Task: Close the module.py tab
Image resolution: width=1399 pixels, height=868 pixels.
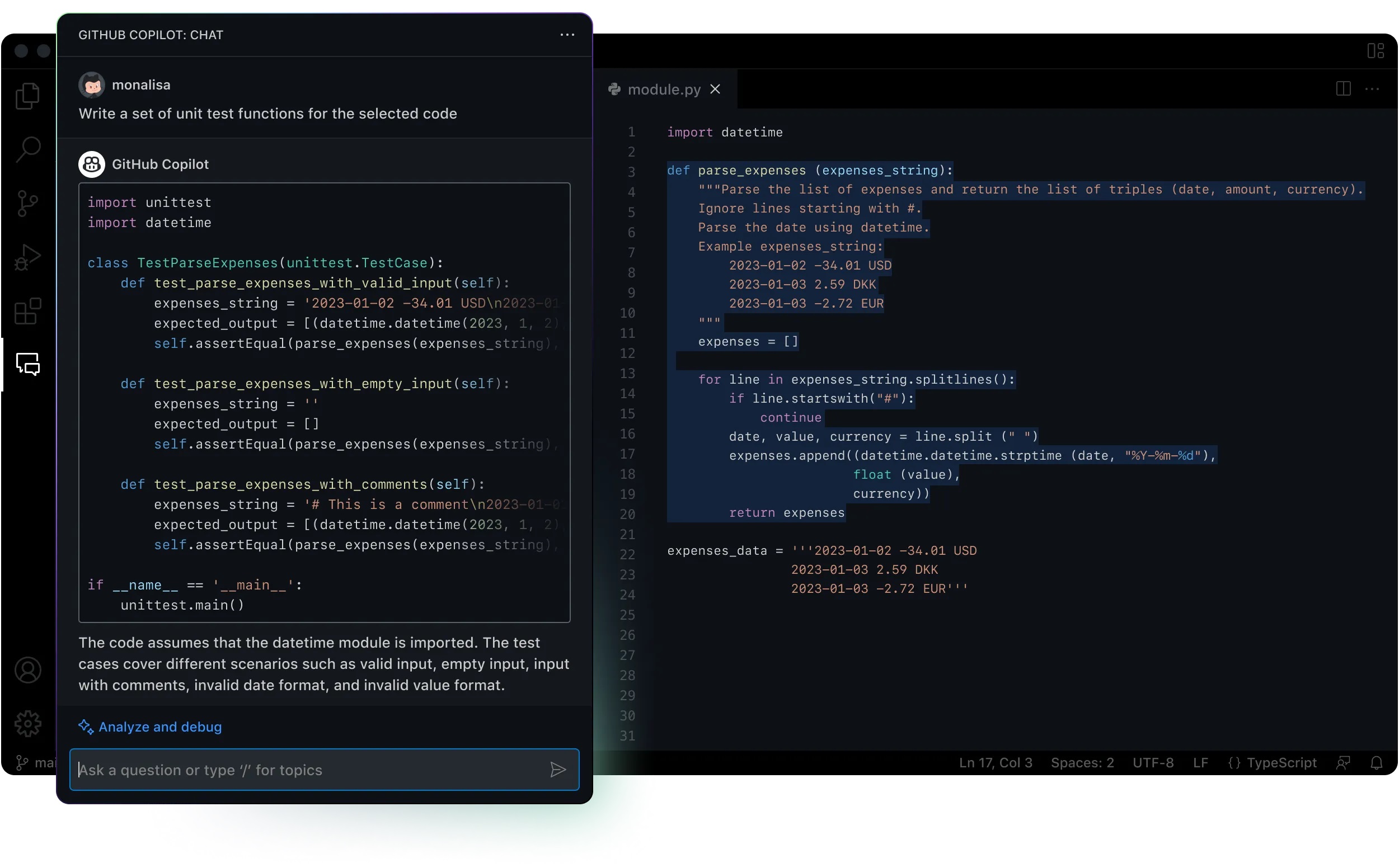Action: pos(715,89)
